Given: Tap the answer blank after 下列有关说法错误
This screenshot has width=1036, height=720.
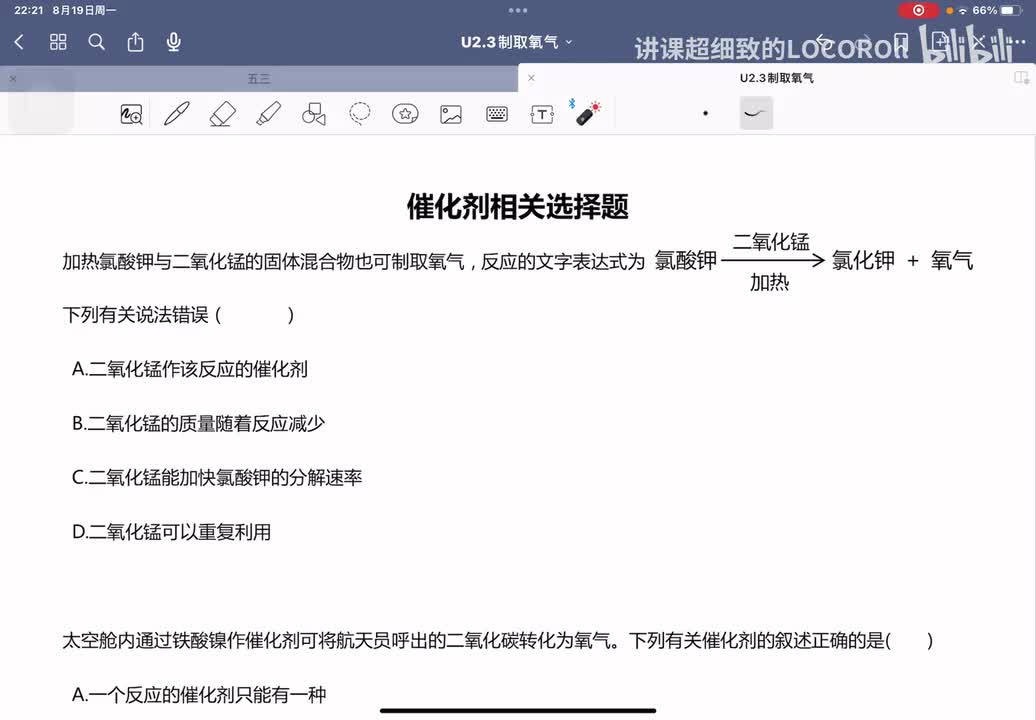Looking at the screenshot, I should tap(254, 315).
